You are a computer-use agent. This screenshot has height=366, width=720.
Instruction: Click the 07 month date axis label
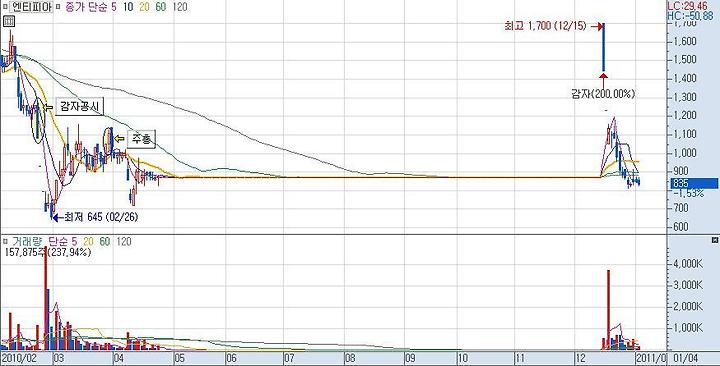pyautogui.click(x=289, y=358)
